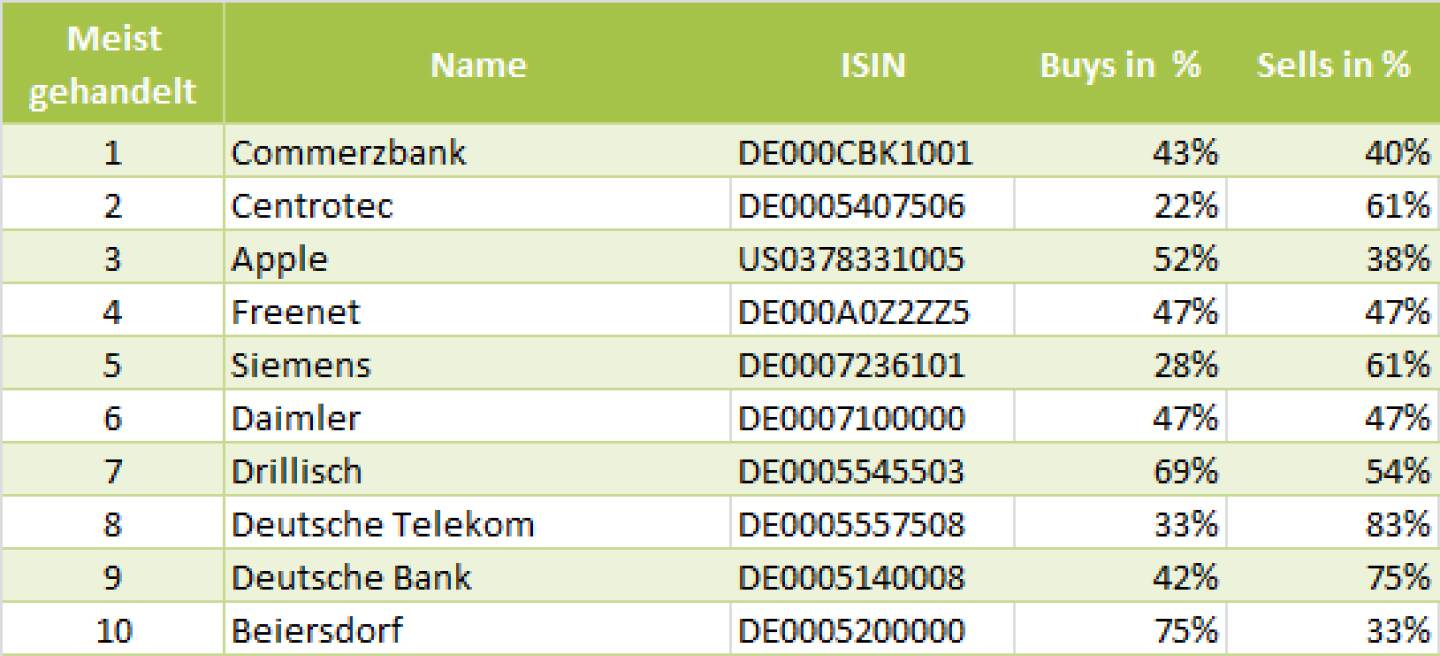Select rank number 10 cell

pos(111,631)
